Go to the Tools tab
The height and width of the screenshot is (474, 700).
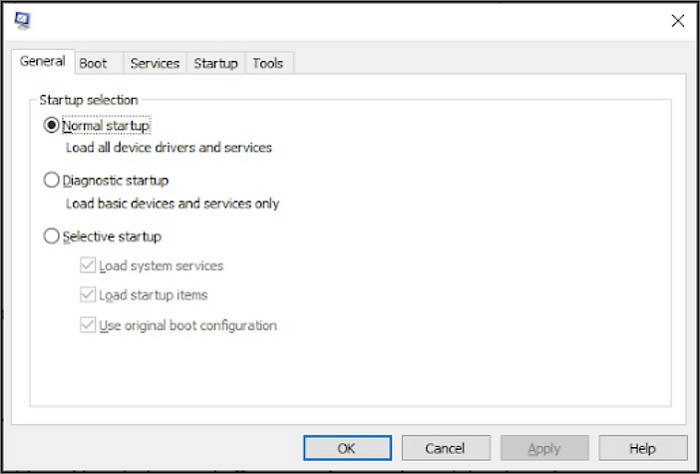[268, 63]
